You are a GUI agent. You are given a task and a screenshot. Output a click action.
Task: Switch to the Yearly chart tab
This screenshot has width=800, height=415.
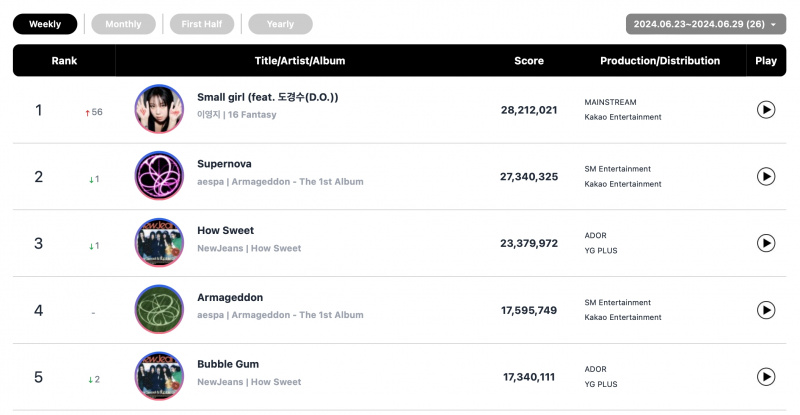(280, 24)
